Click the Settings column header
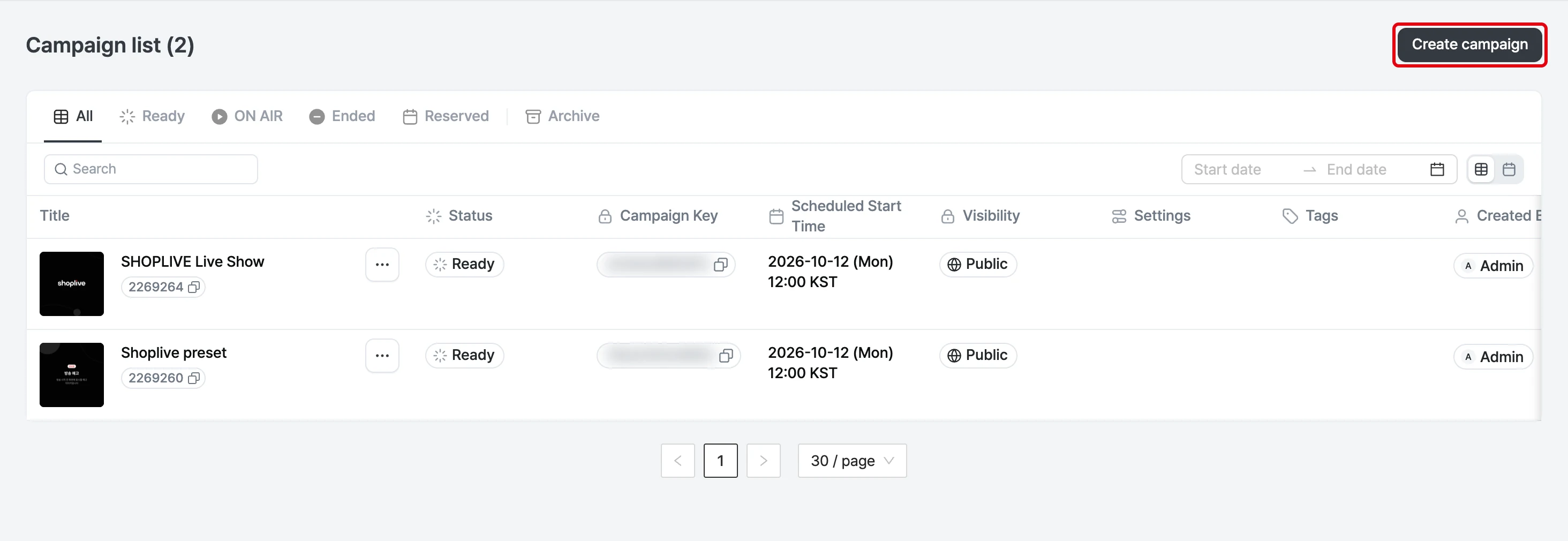Viewport: 1568px width, 541px height. click(1151, 216)
